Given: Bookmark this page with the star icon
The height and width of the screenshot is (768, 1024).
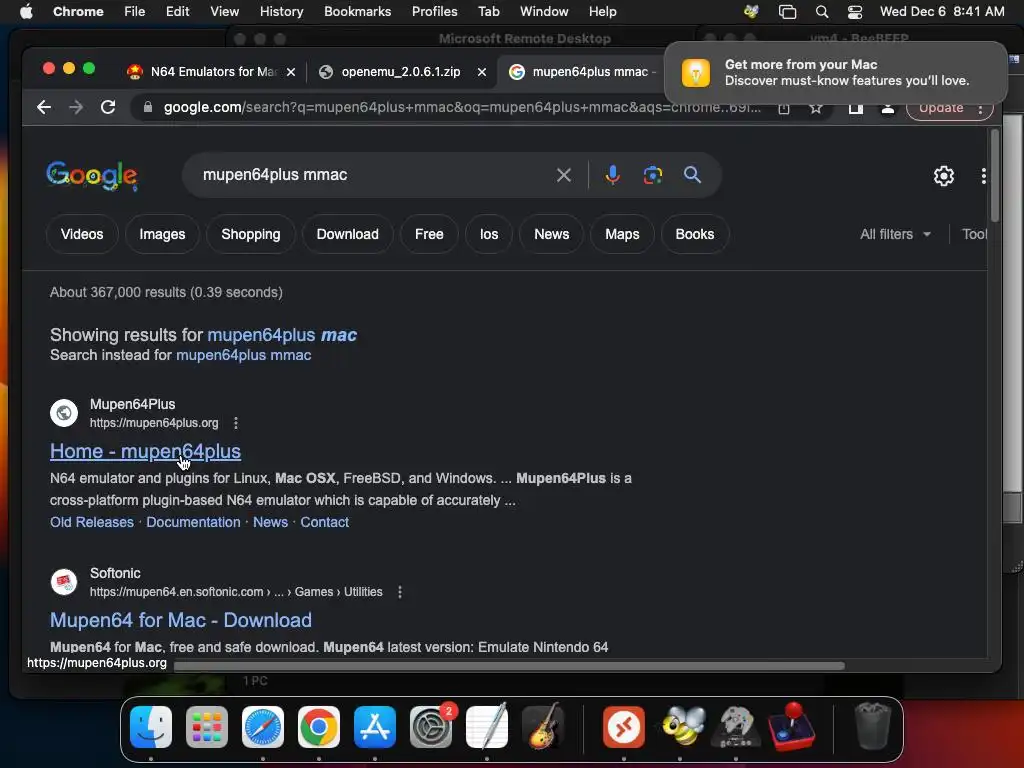Looking at the screenshot, I should (x=816, y=108).
